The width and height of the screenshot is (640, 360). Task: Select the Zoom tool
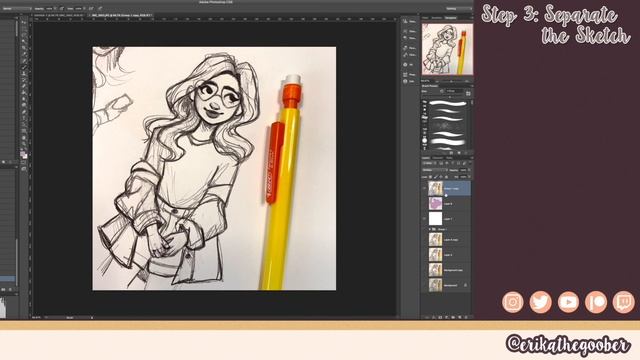24,144
